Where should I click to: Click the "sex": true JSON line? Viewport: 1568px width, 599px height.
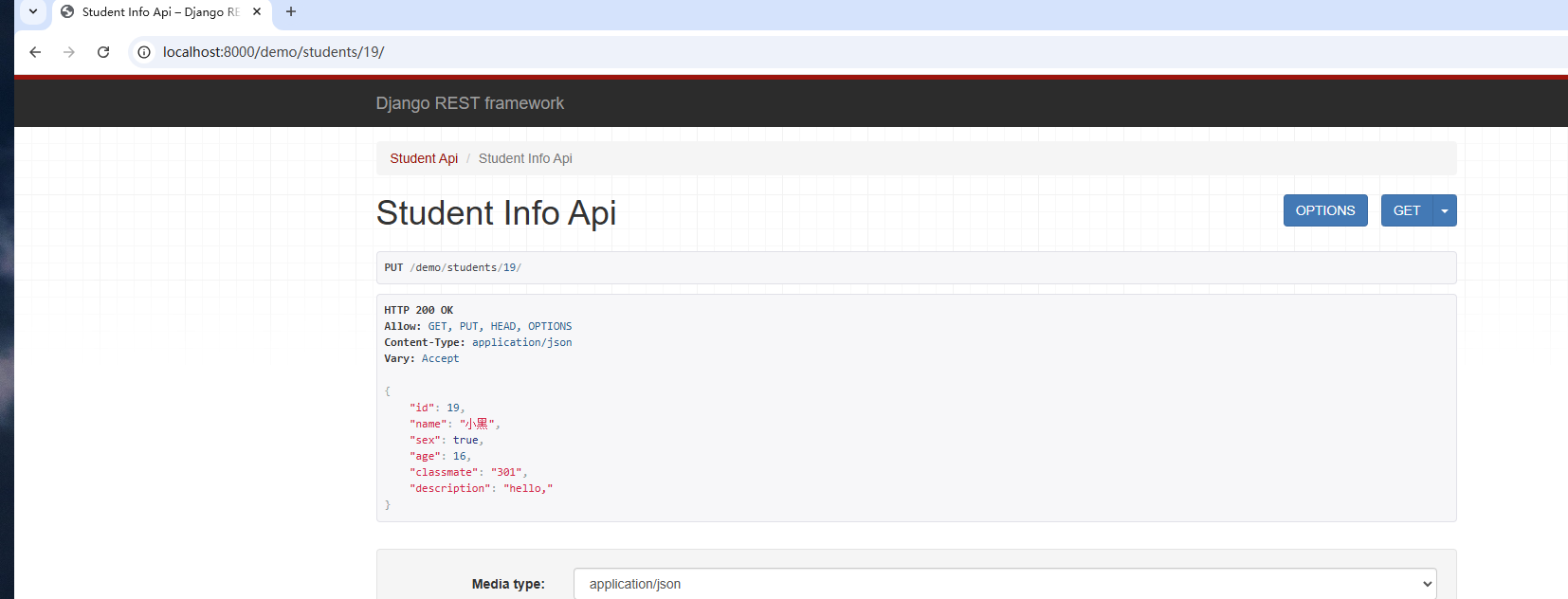(447, 440)
